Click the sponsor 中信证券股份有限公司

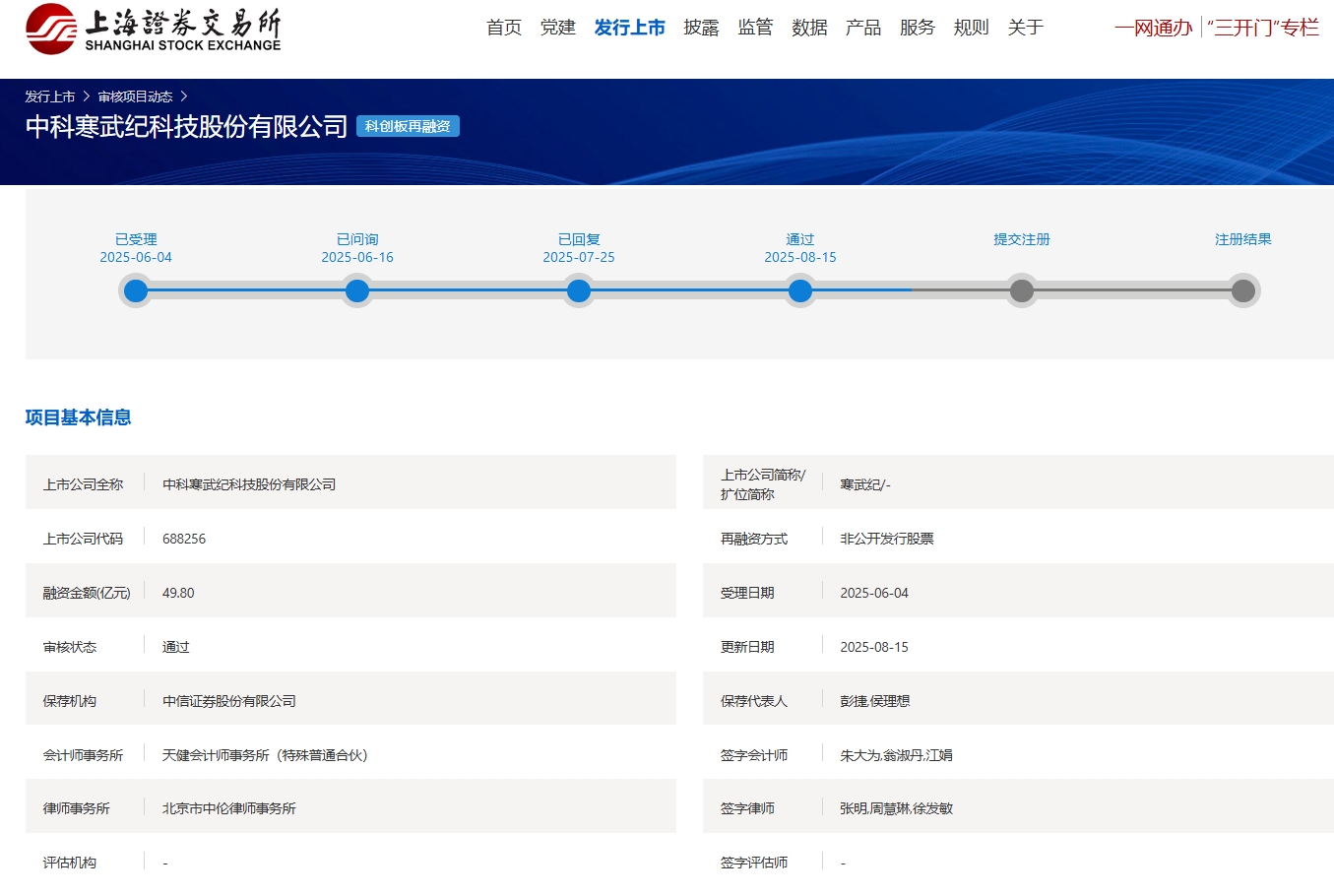[229, 701]
